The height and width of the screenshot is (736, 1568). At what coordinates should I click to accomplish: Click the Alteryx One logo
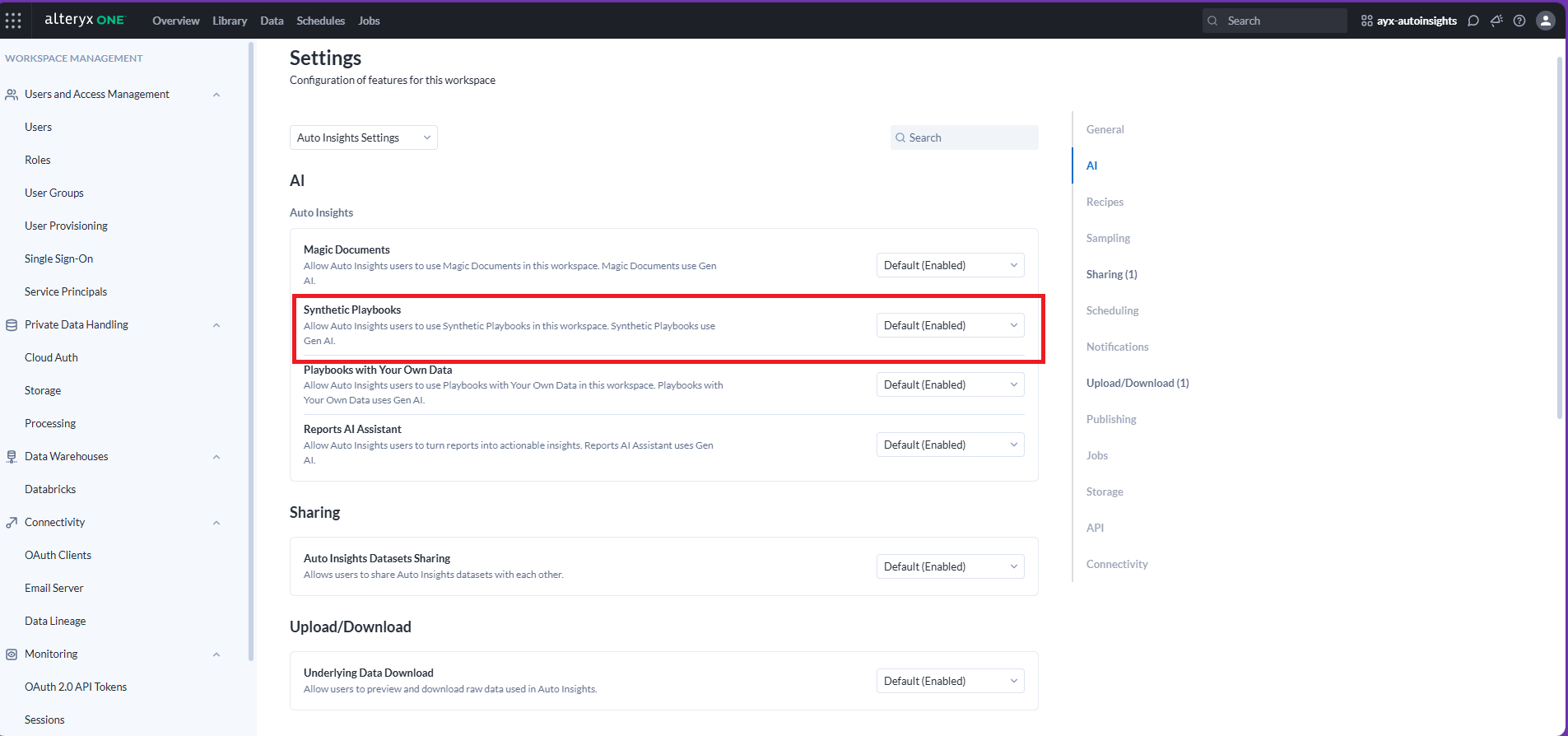[84, 20]
